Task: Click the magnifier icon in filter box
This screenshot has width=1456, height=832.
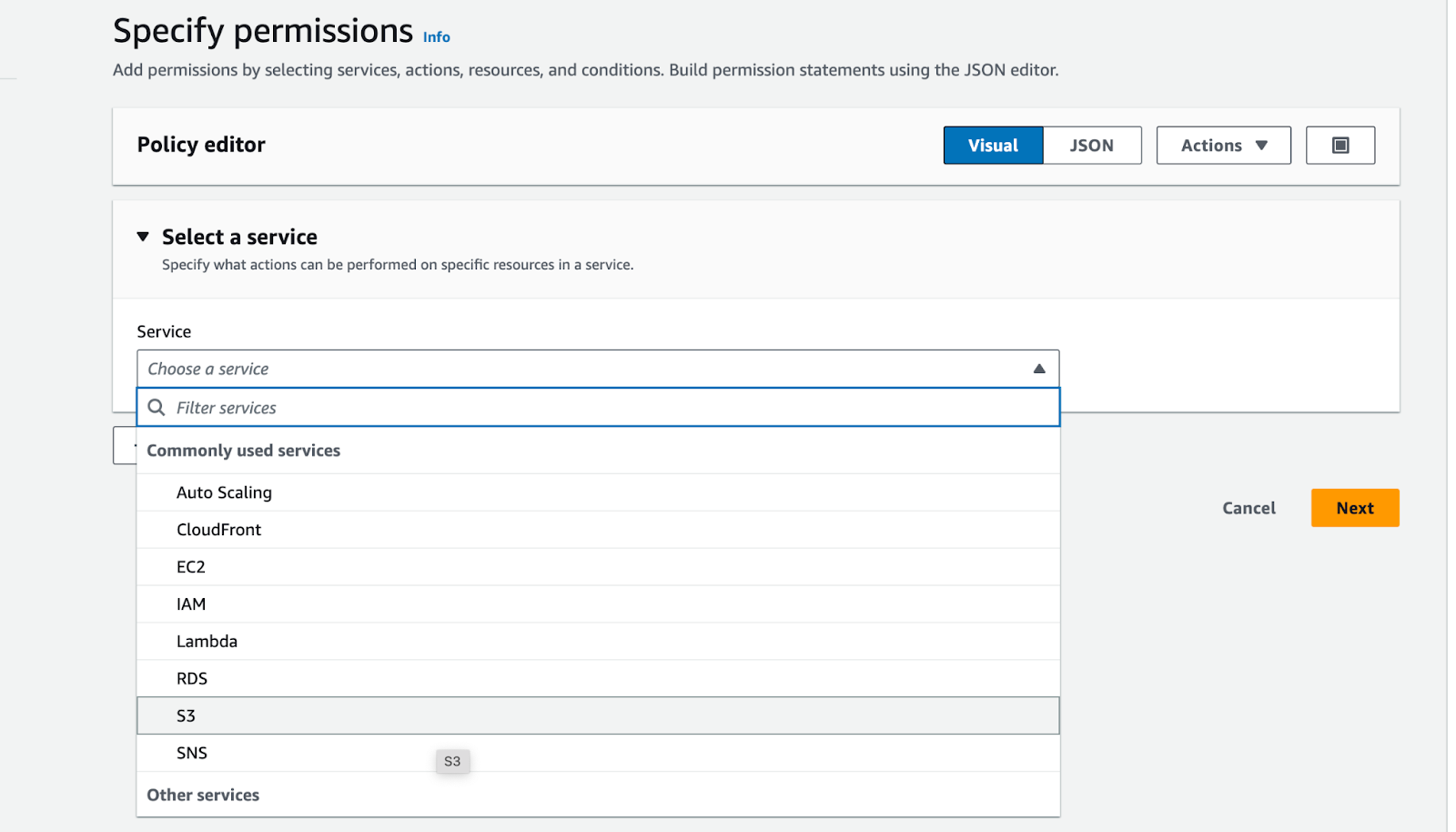Action: (x=157, y=408)
